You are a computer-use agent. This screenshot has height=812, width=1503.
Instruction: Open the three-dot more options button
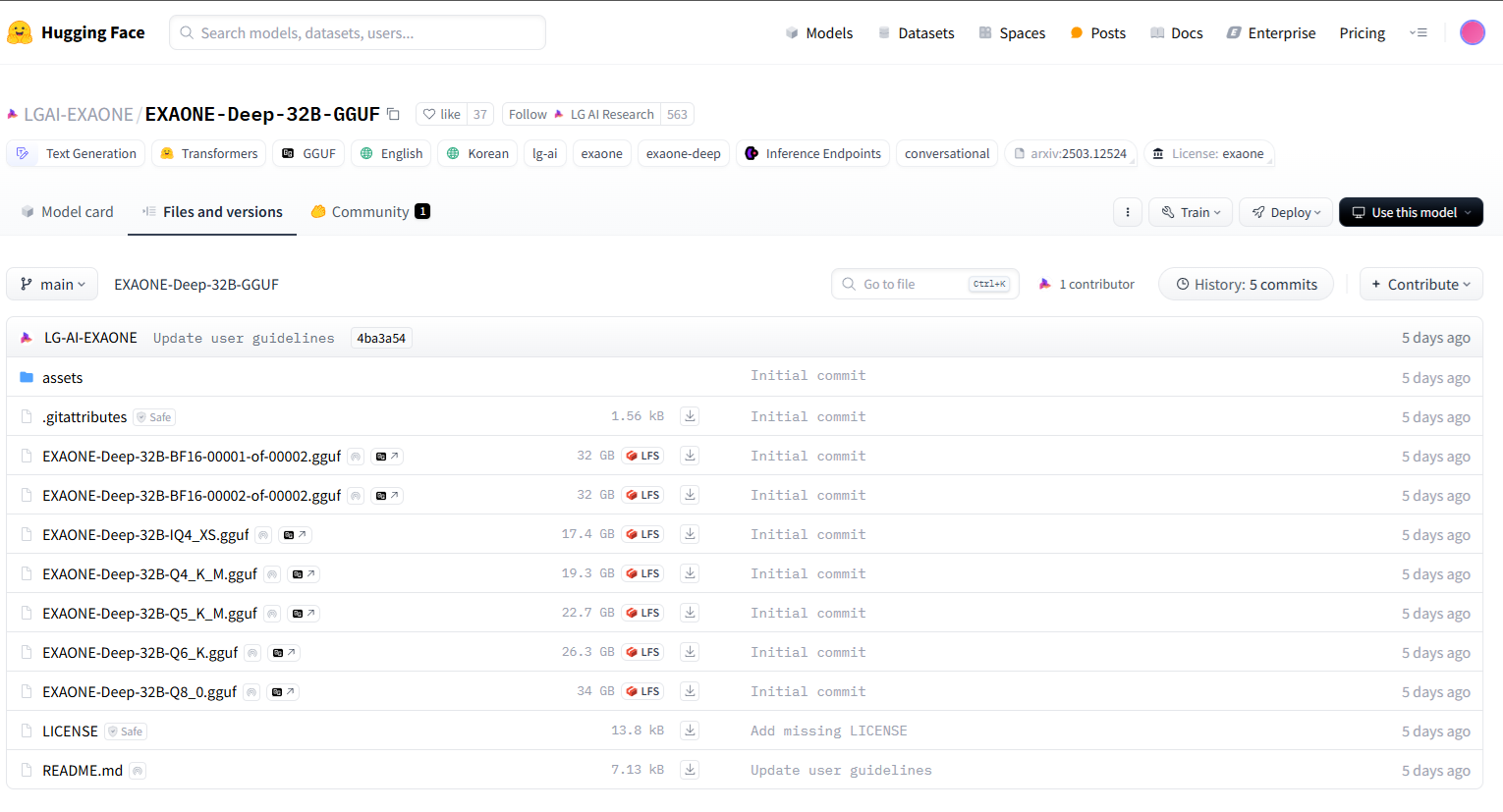1127,212
